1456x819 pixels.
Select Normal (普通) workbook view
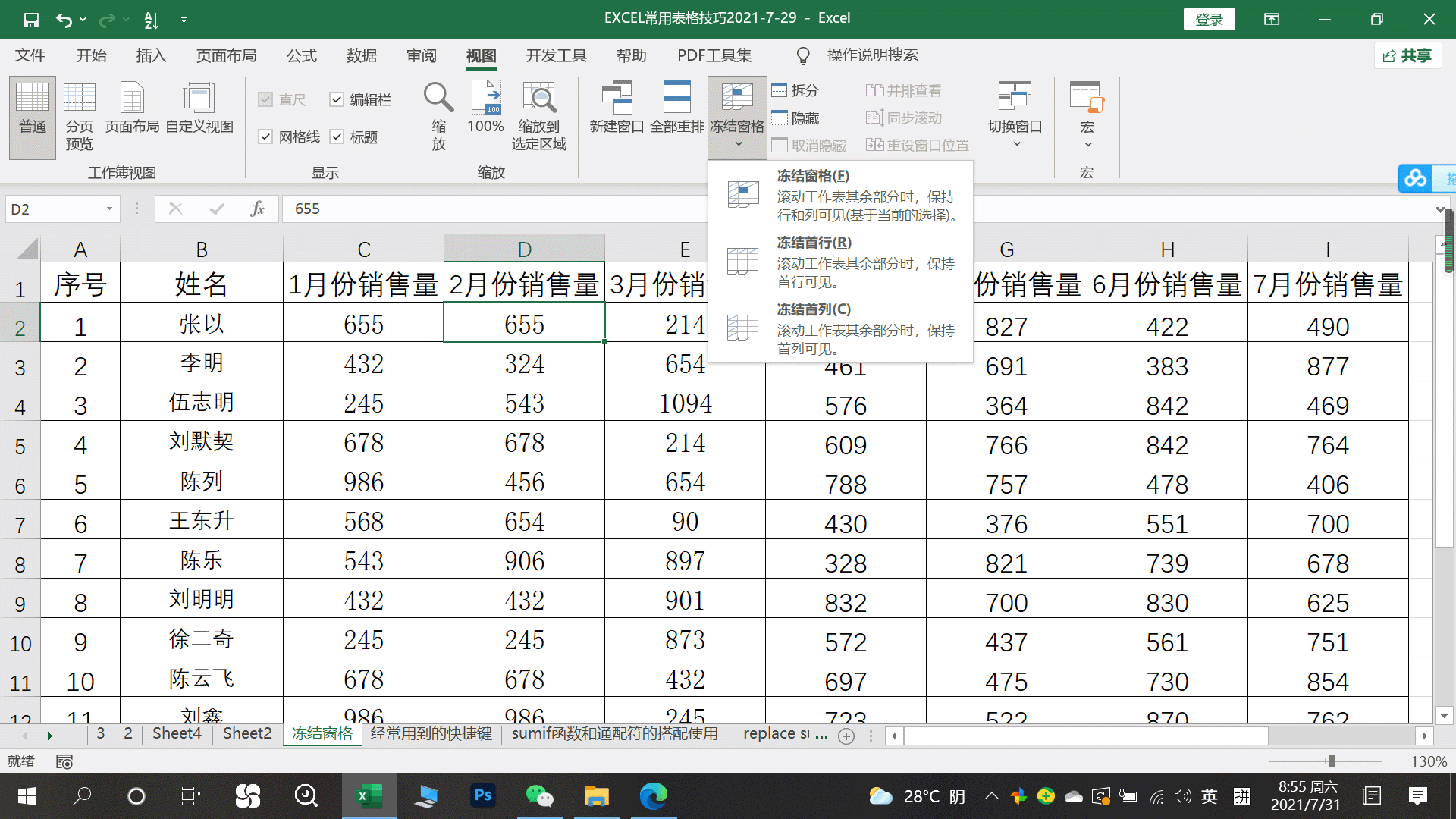coord(33,118)
